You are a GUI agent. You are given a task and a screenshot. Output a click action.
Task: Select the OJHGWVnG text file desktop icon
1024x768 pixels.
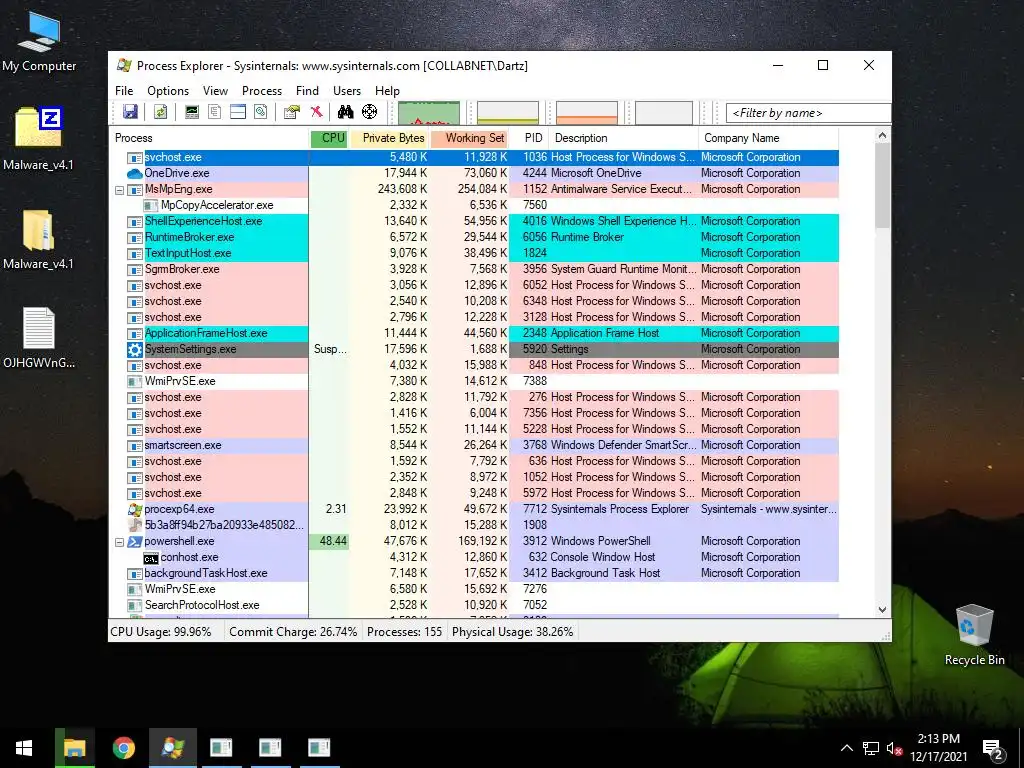39,338
